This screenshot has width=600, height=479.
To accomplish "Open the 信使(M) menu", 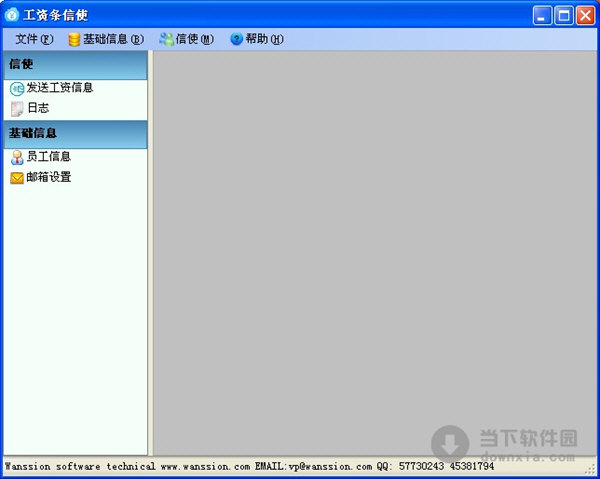I will pos(186,39).
